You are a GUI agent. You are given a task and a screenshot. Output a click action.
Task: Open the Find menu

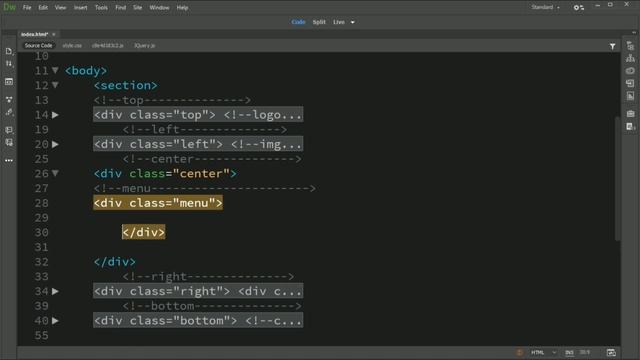[120, 7]
